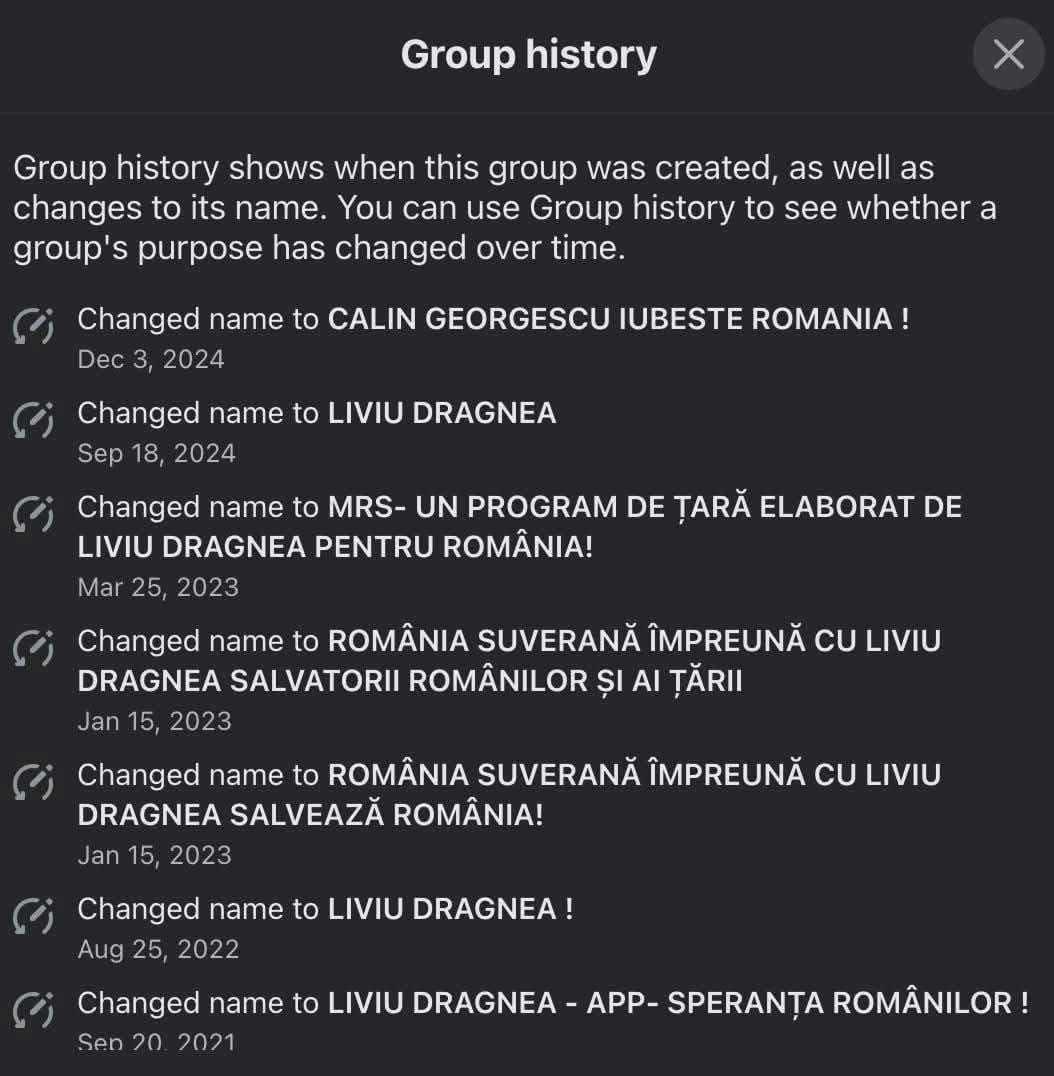Click the icon beside the SALVATORII ROMÂNILOR entry
Screen dimensions: 1054x1076
point(33,648)
